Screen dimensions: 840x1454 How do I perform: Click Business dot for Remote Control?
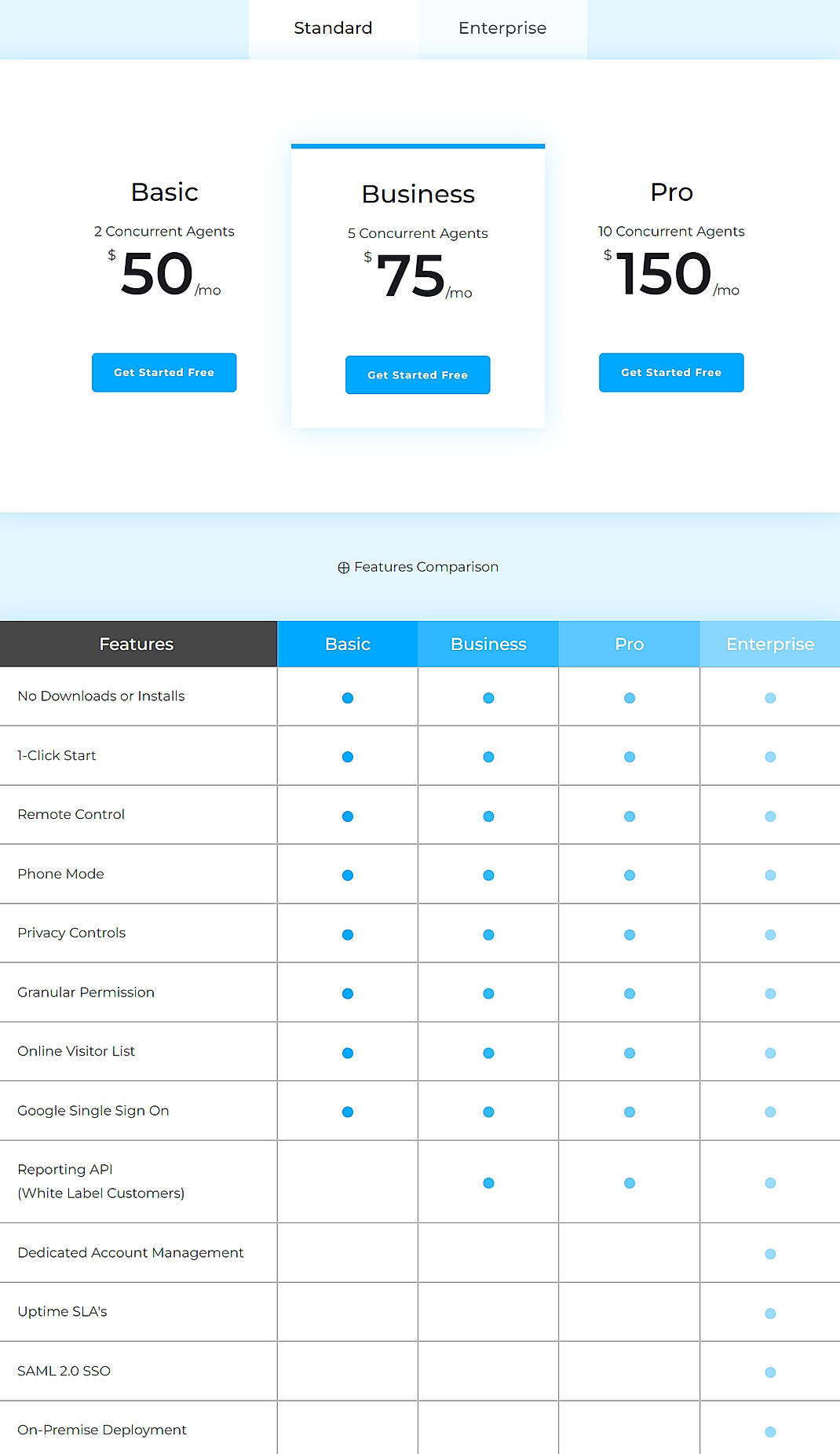pos(488,817)
